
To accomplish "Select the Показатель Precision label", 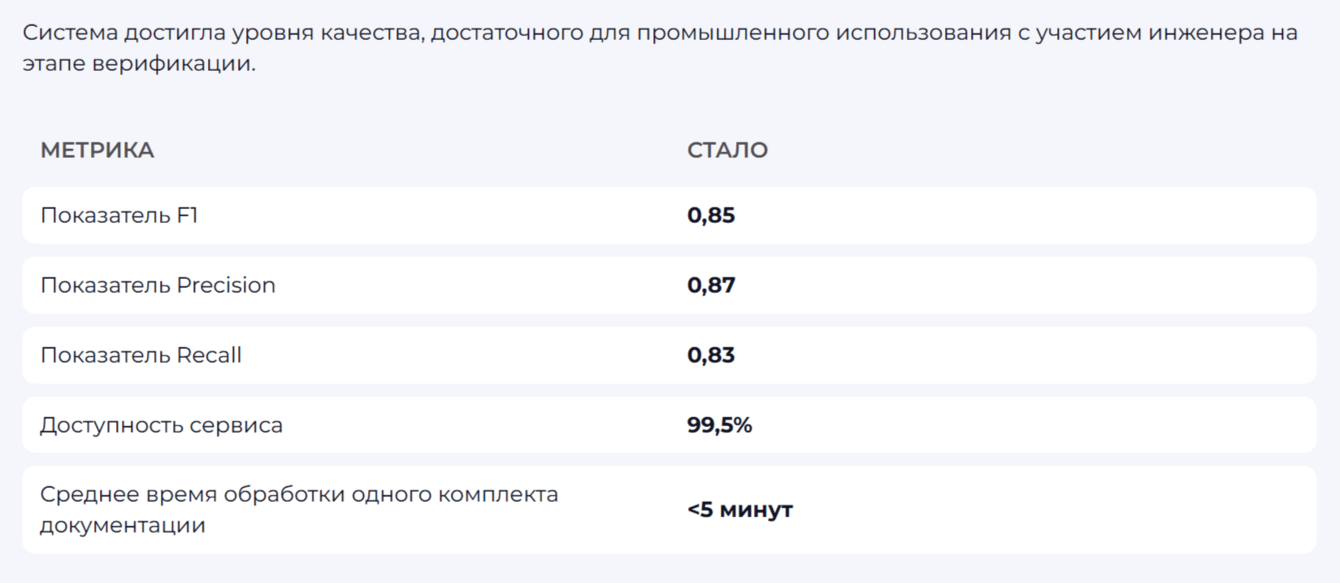I will coord(158,285).
